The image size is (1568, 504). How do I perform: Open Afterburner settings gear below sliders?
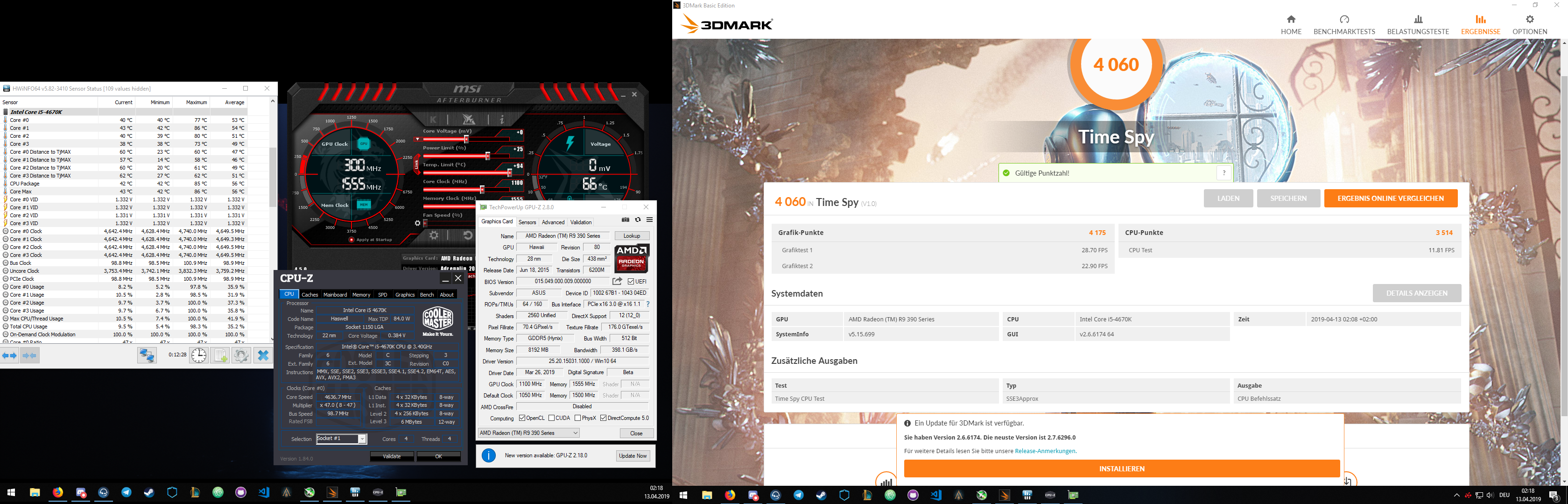[x=434, y=235]
